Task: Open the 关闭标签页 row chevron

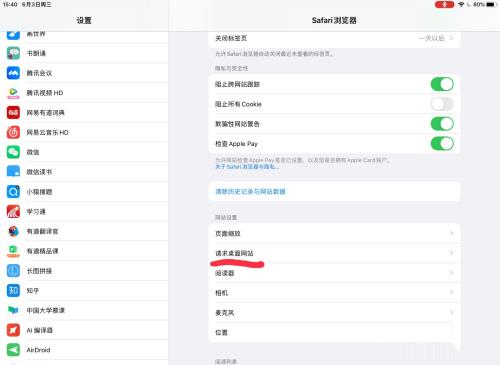Action: (451, 38)
